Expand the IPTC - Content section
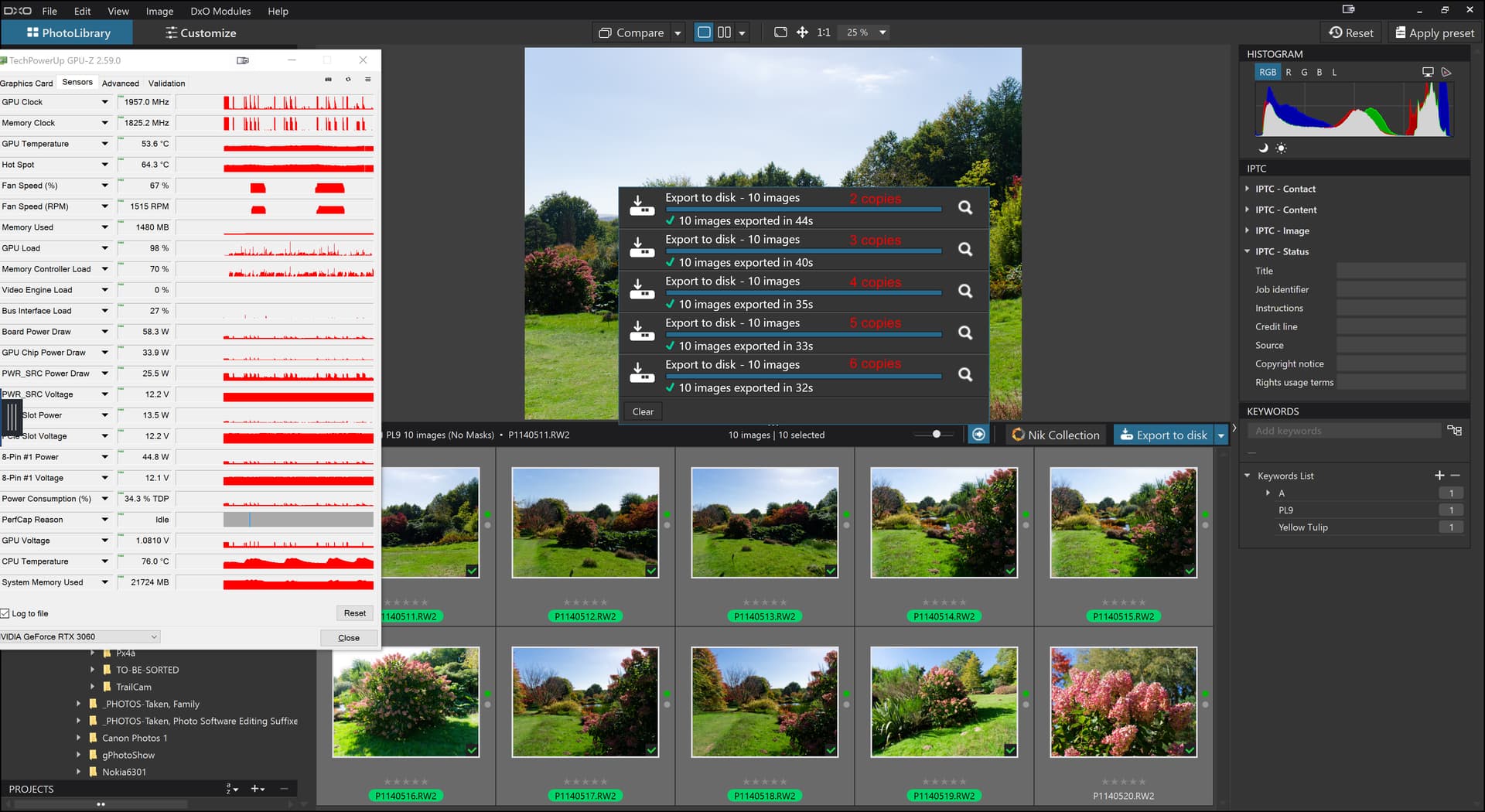The width and height of the screenshot is (1485, 812). click(x=1285, y=210)
